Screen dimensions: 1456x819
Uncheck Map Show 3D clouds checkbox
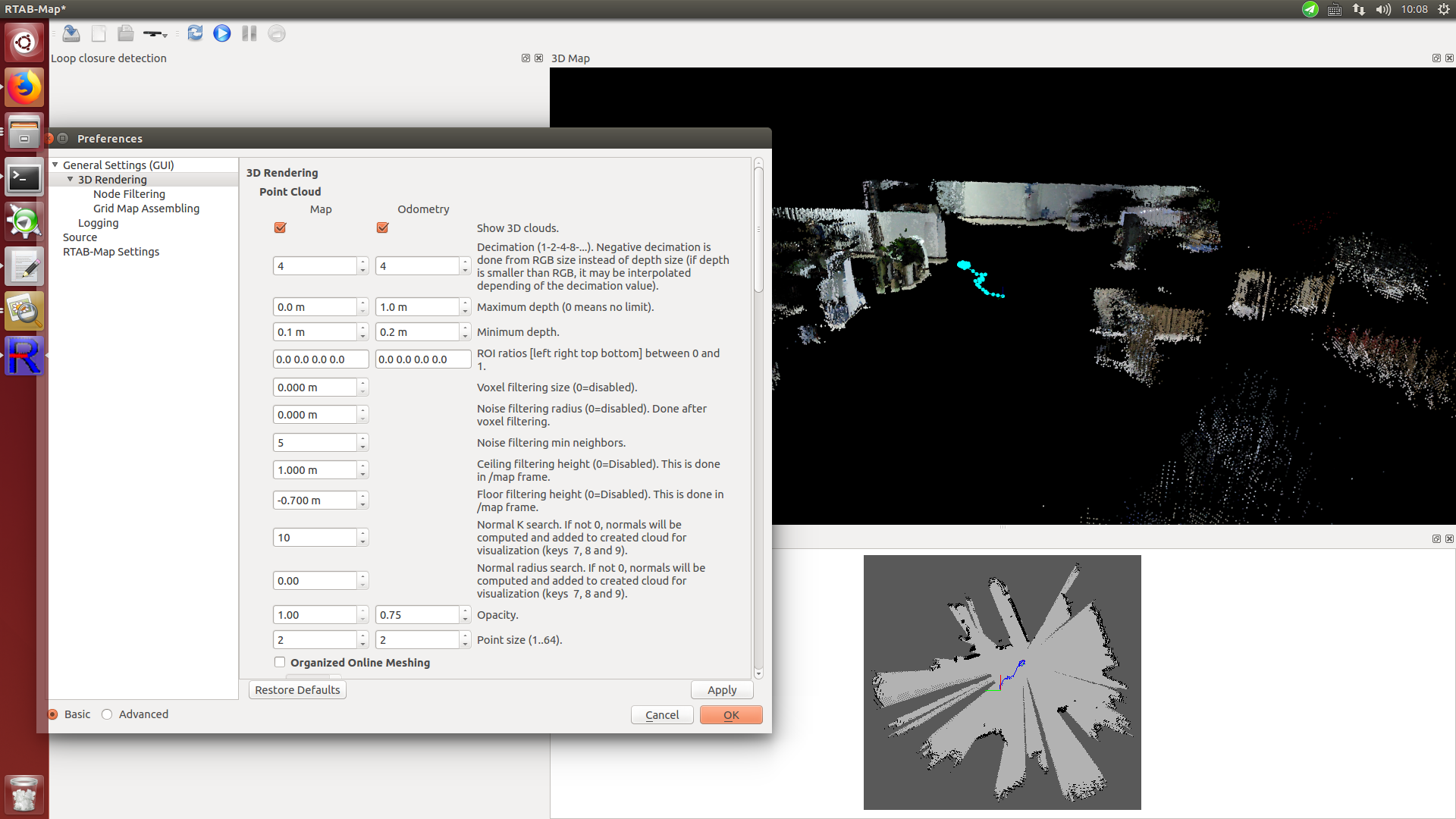280,227
